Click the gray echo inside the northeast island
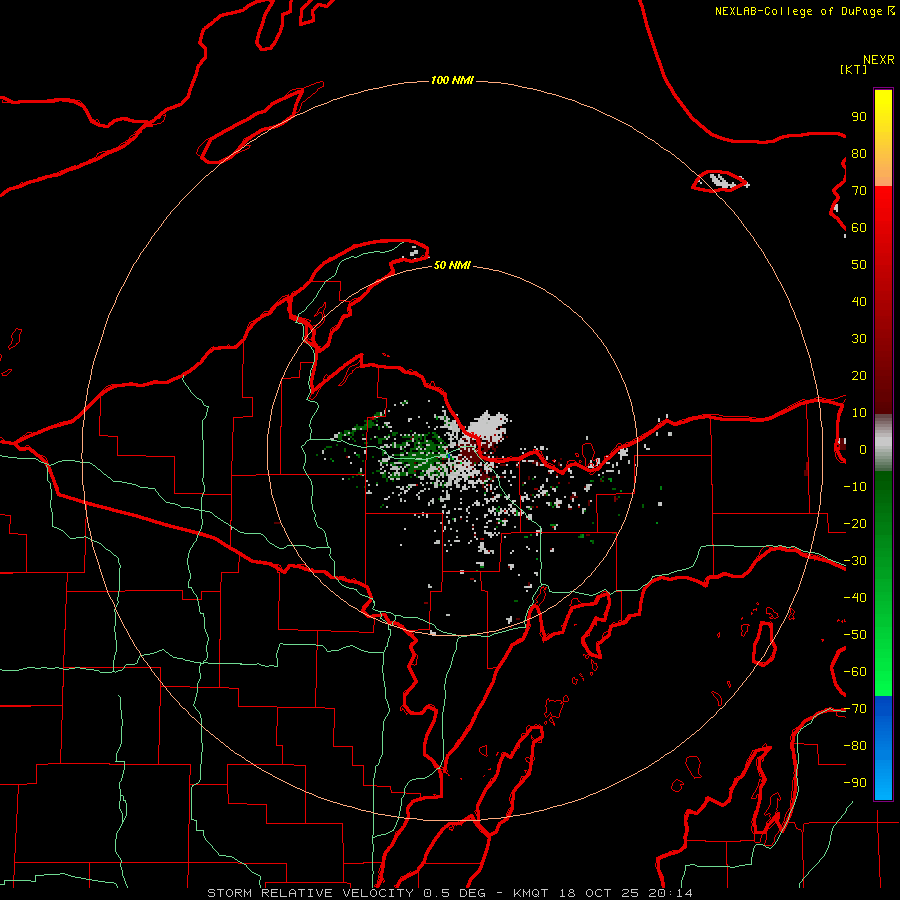This screenshot has height=900, width=900. coord(724,181)
